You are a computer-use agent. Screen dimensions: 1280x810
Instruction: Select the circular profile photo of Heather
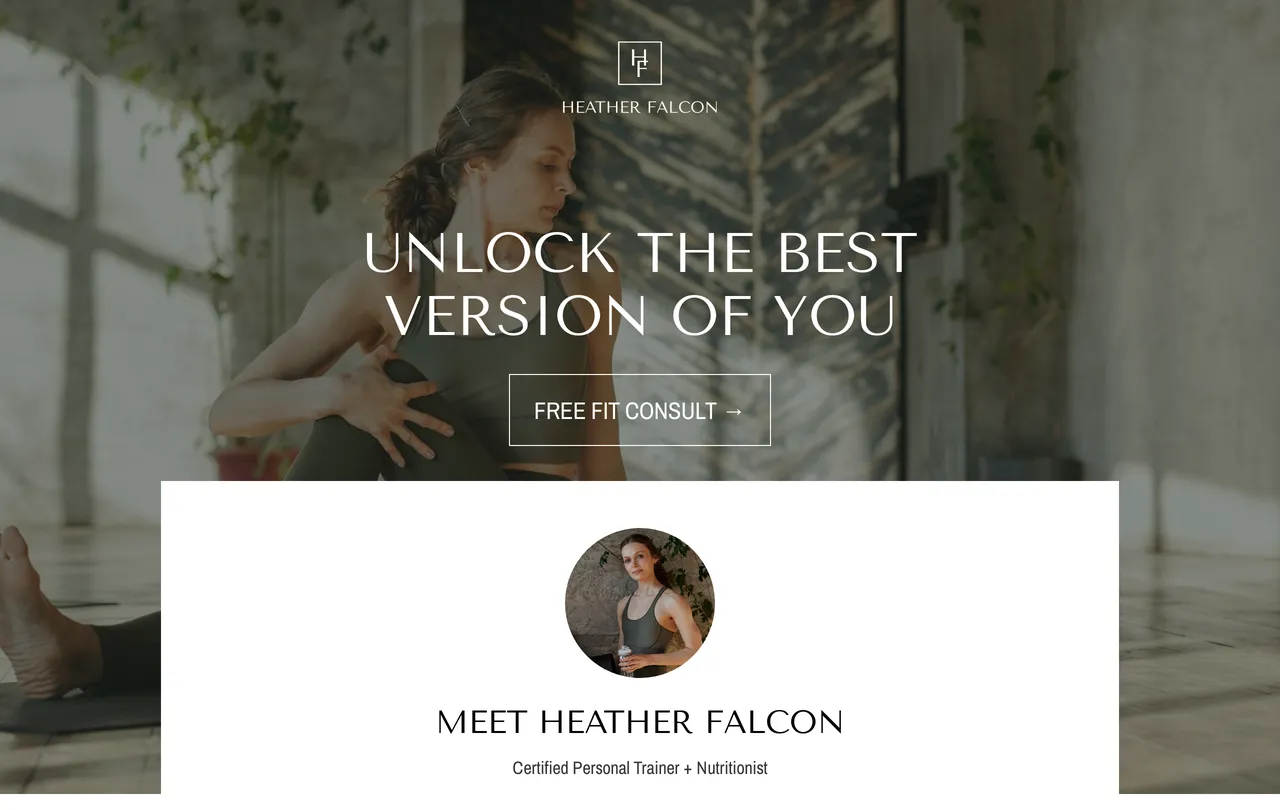click(640, 603)
